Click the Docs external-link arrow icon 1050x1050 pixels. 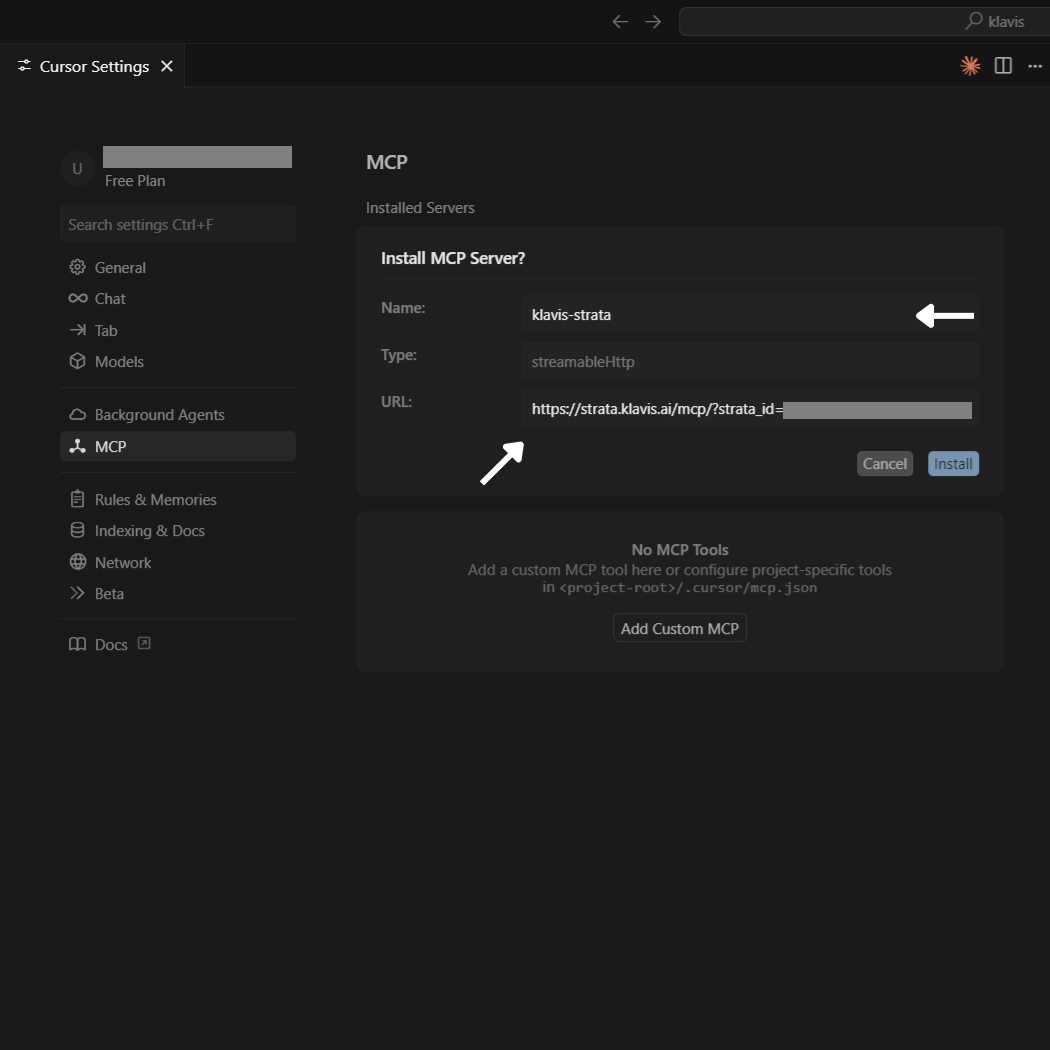coord(143,644)
